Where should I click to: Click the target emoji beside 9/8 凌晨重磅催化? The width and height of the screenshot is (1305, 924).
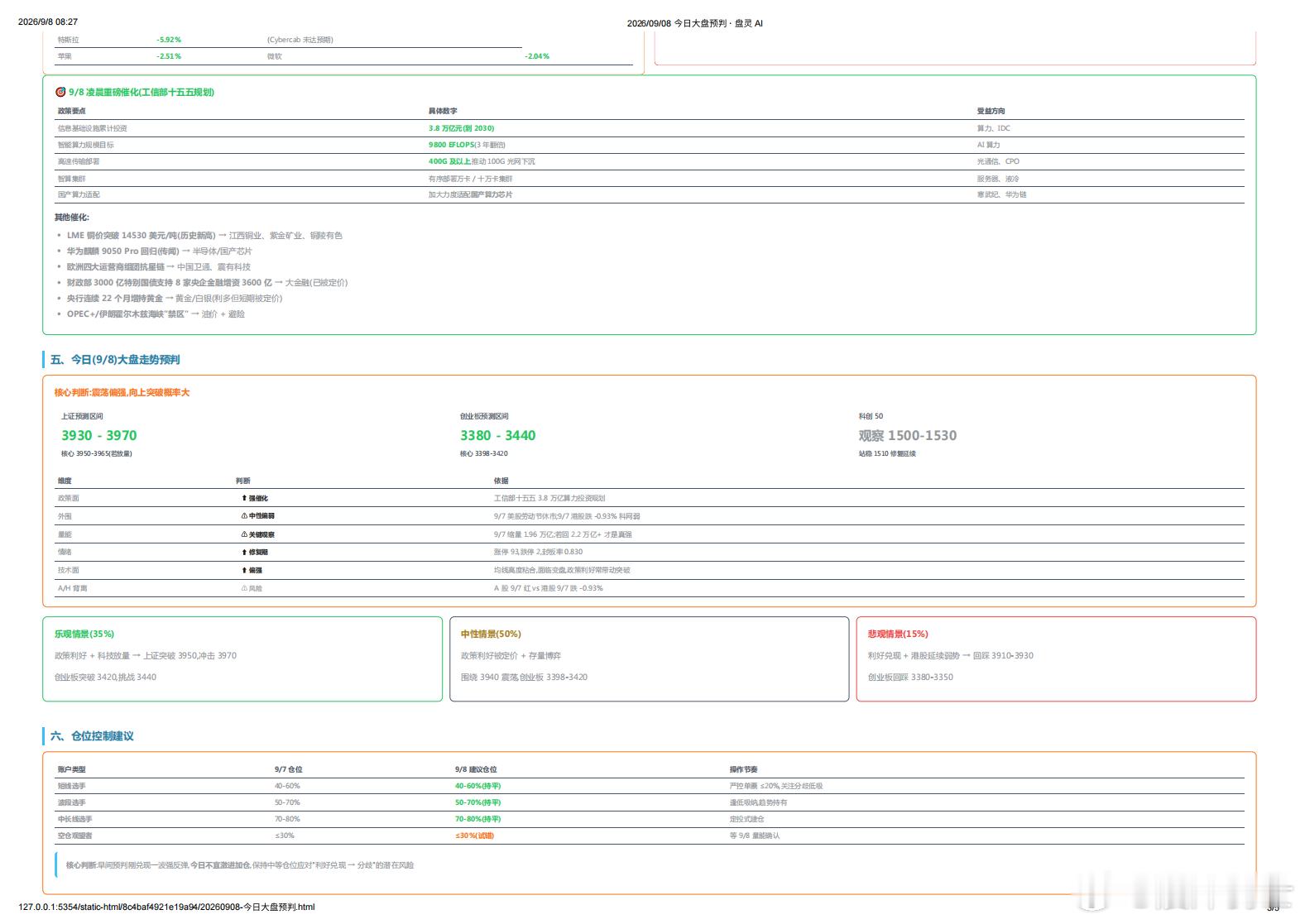[60, 92]
